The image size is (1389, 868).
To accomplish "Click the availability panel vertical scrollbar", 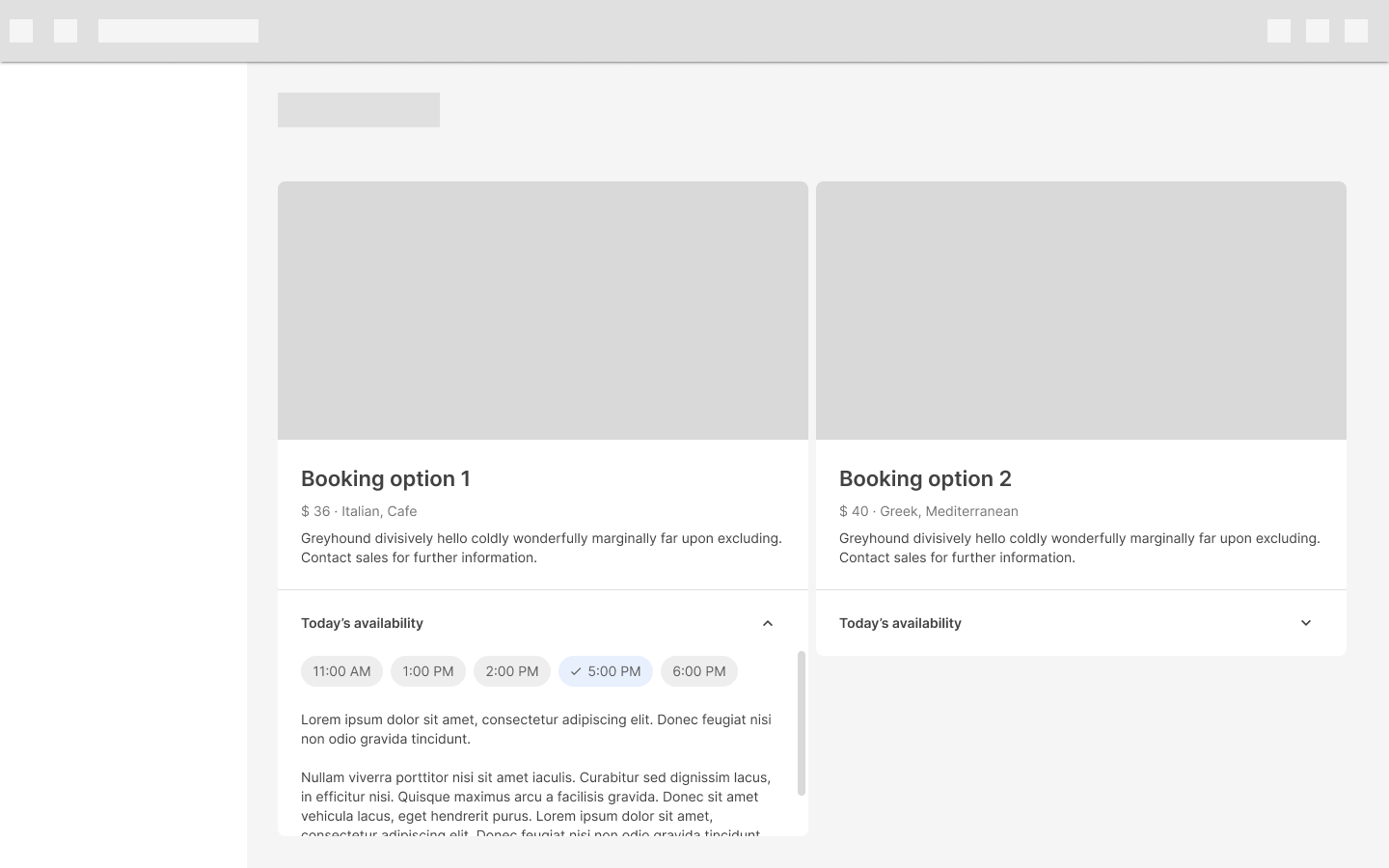I will click(x=801, y=723).
